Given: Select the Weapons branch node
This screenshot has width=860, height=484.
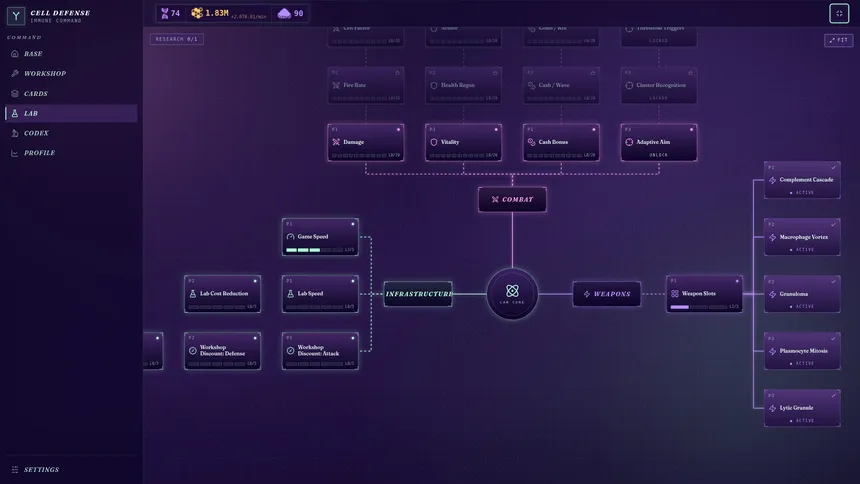Looking at the screenshot, I should [x=607, y=294].
